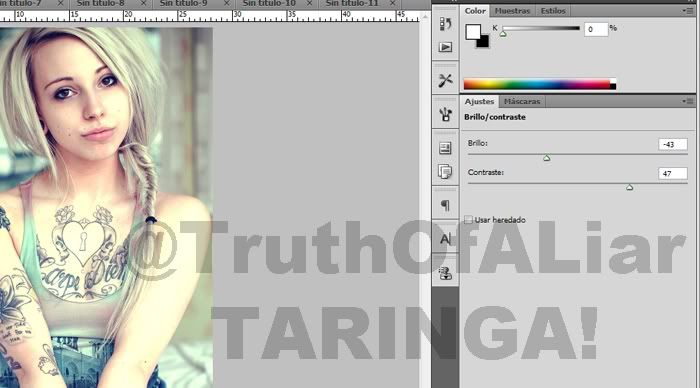Close the Sin título-8 document tab
Image resolution: width=700 pixels, height=388 pixels.
tap(143, 4)
